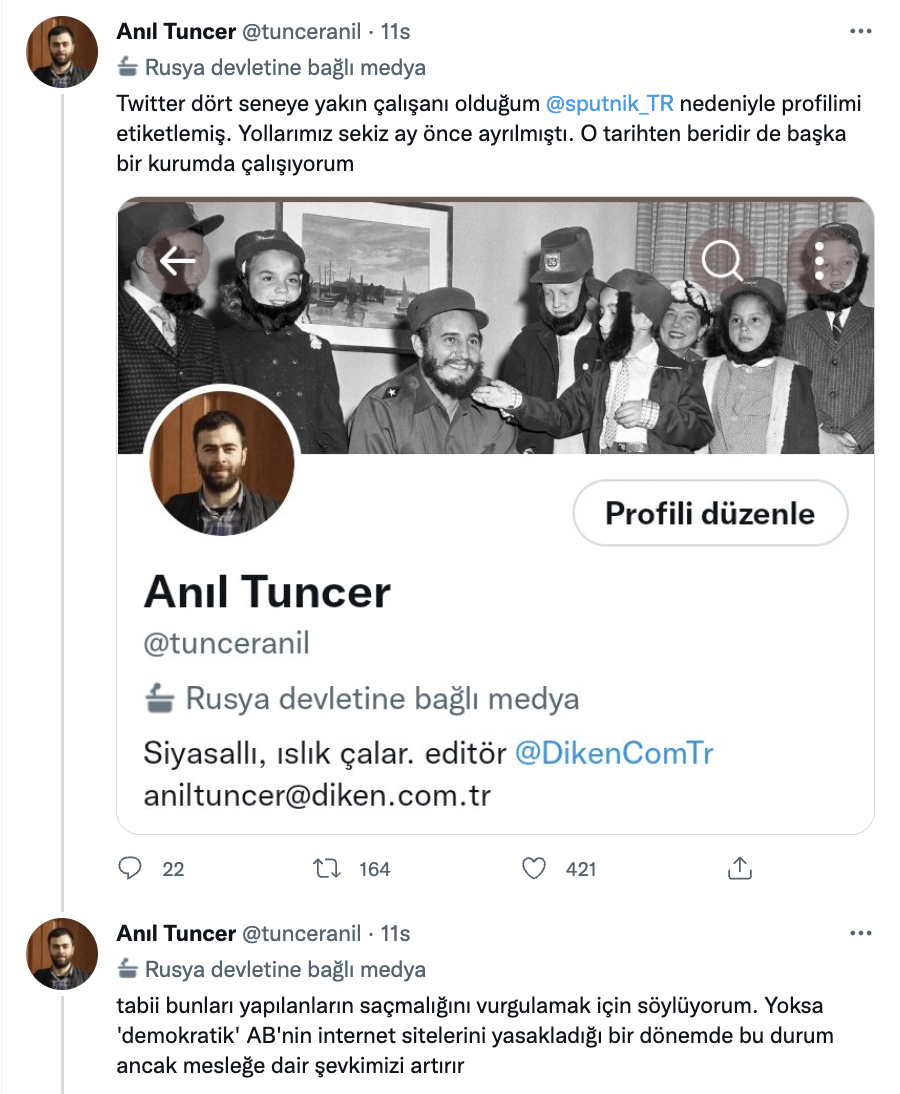Click search magnifier in embedded profile banner
This screenshot has width=900, height=1094.
pos(721,261)
